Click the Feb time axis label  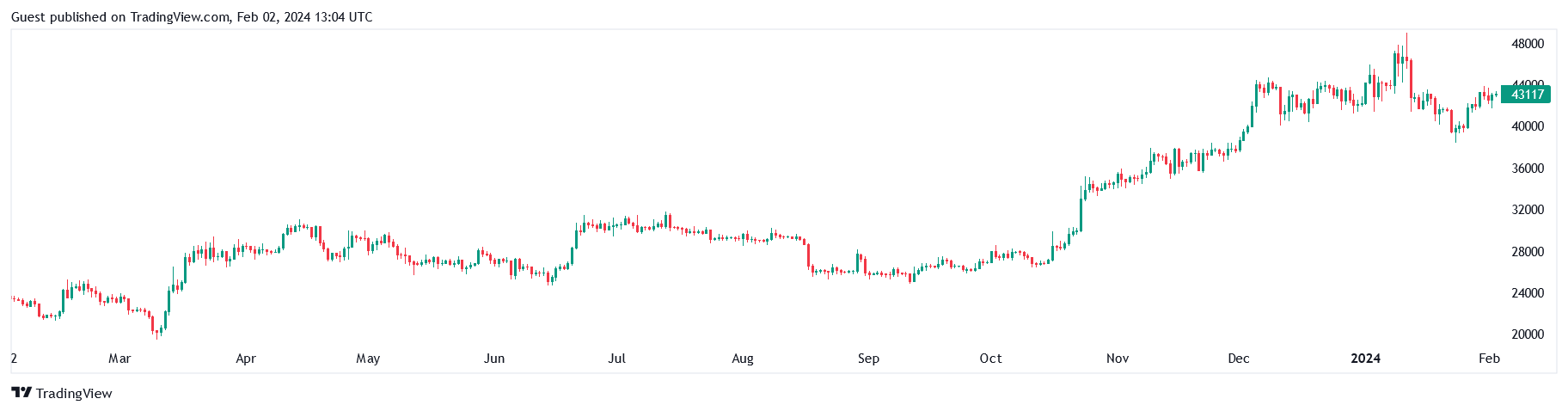tap(1489, 359)
